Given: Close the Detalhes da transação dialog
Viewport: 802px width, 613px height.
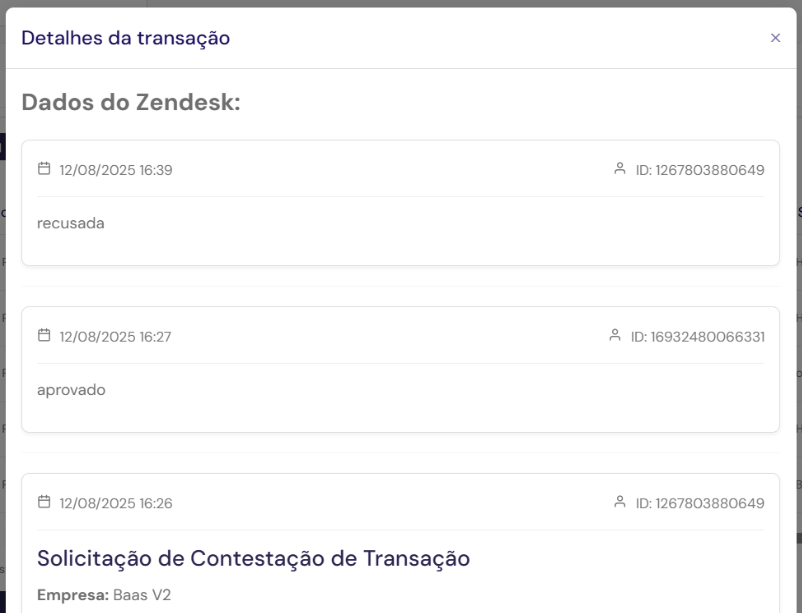Looking at the screenshot, I should (x=775, y=38).
